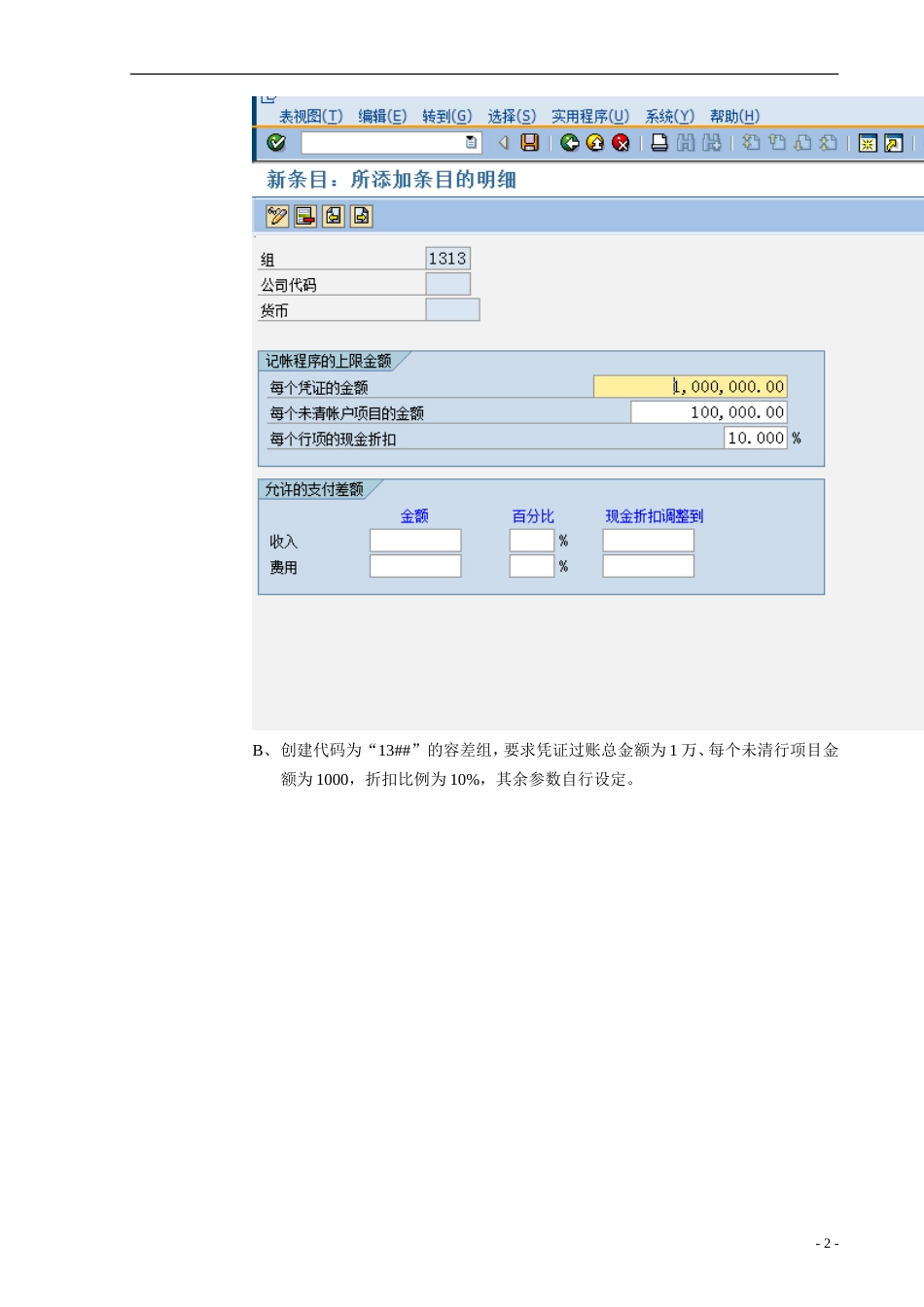The height and width of the screenshot is (1307, 924).
Task: Click the First Page icon
Action: pyautogui.click(x=751, y=143)
